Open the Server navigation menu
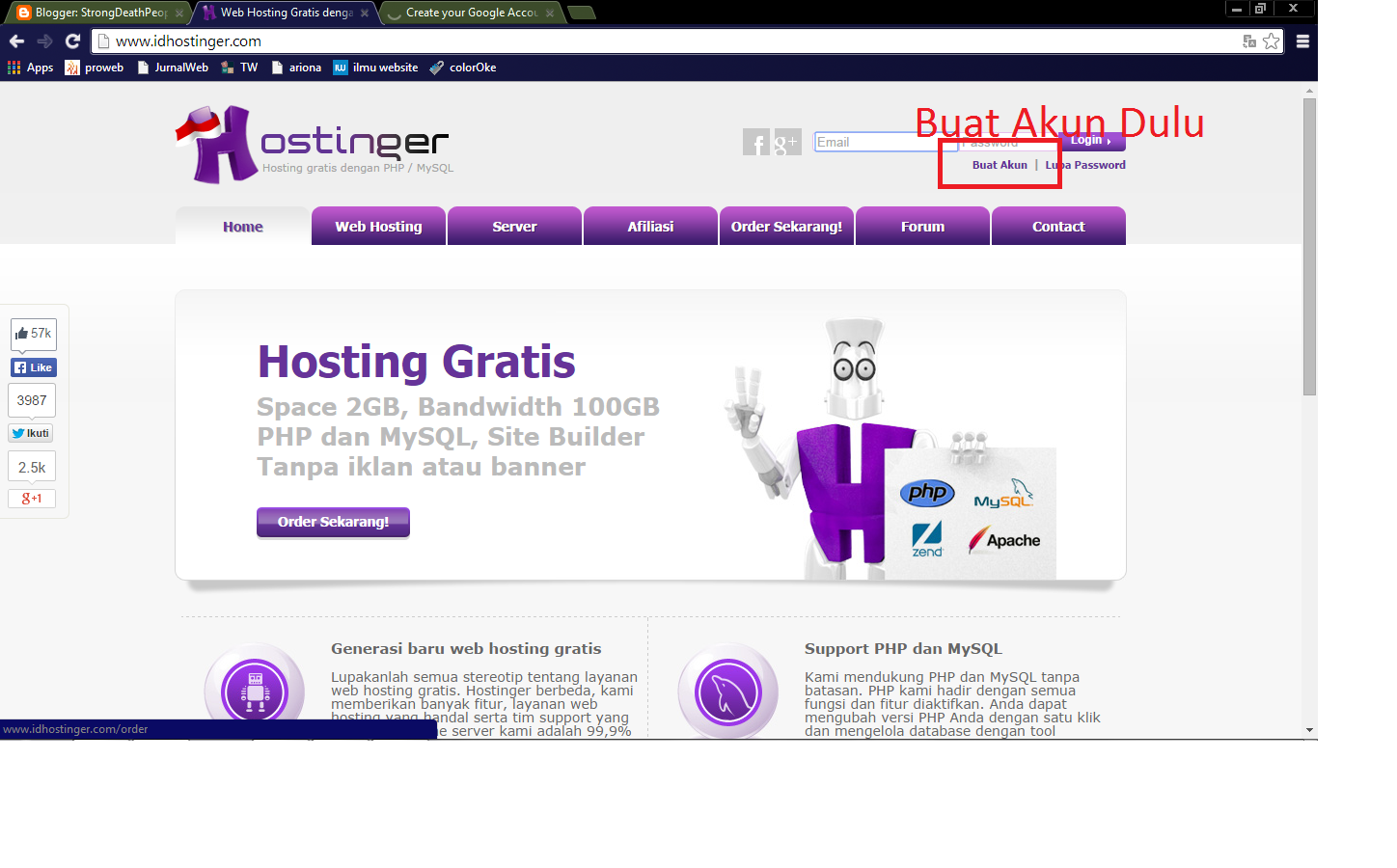This screenshot has width=1397, height=868. pos(514,227)
